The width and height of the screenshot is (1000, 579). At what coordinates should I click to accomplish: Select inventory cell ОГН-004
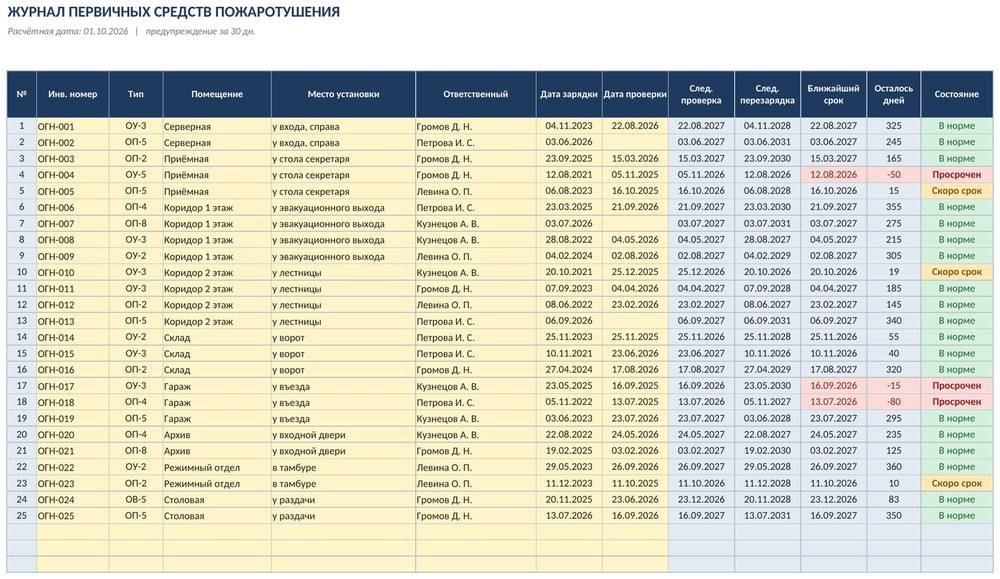tap(73, 175)
